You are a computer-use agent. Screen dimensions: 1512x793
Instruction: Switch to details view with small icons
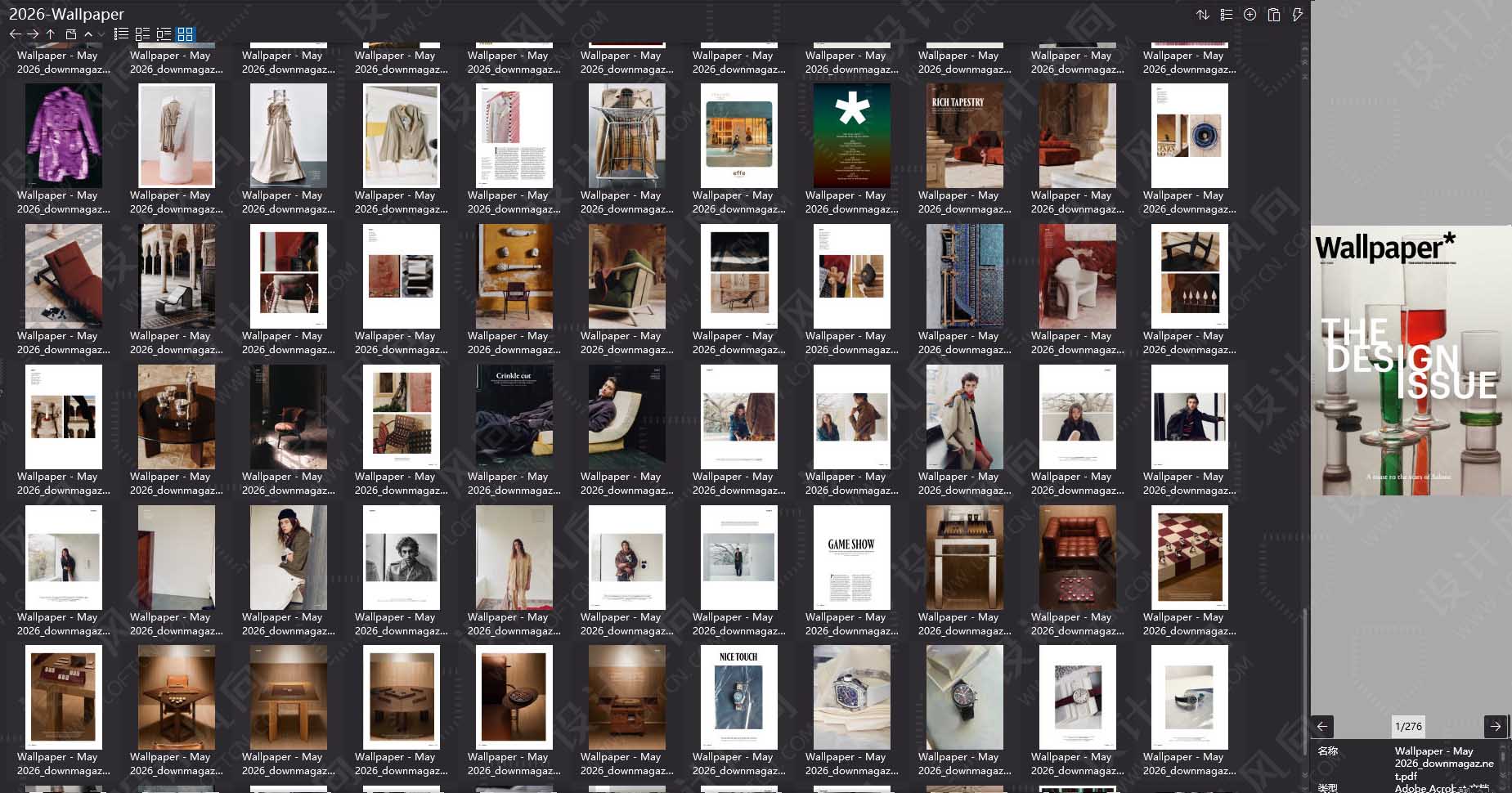142,34
